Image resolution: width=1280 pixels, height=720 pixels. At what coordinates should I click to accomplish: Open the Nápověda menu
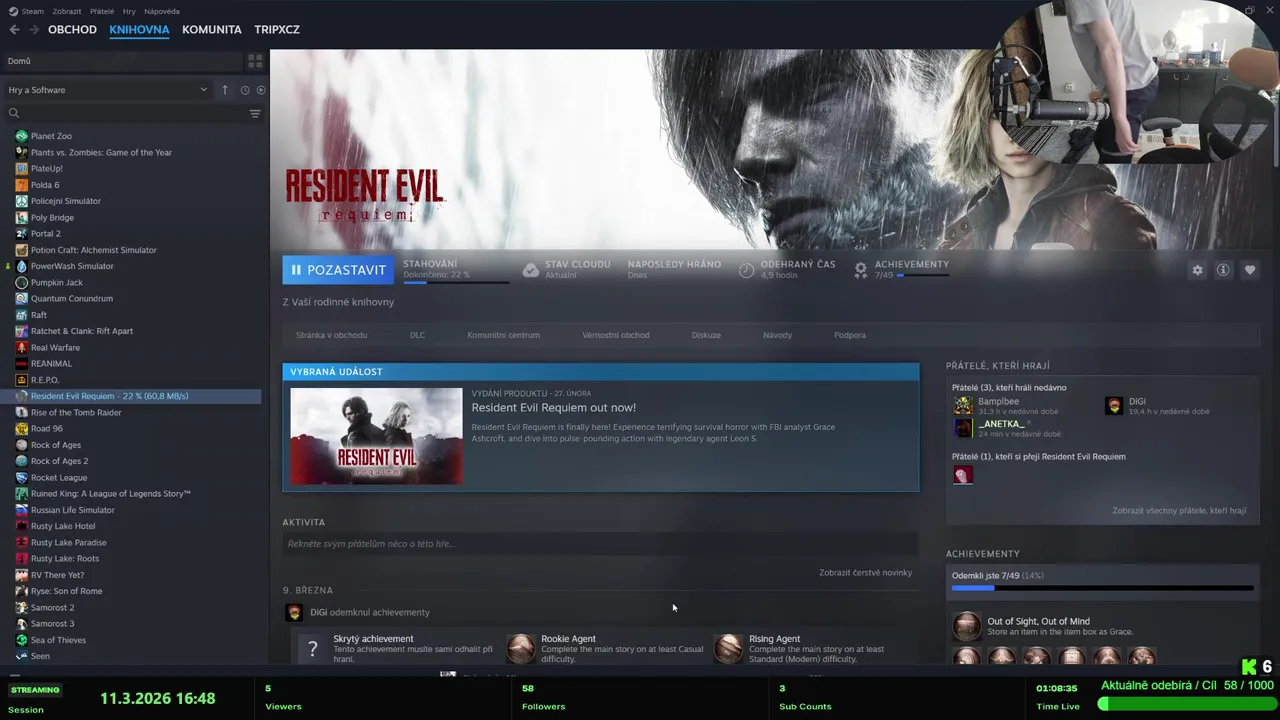(162, 11)
